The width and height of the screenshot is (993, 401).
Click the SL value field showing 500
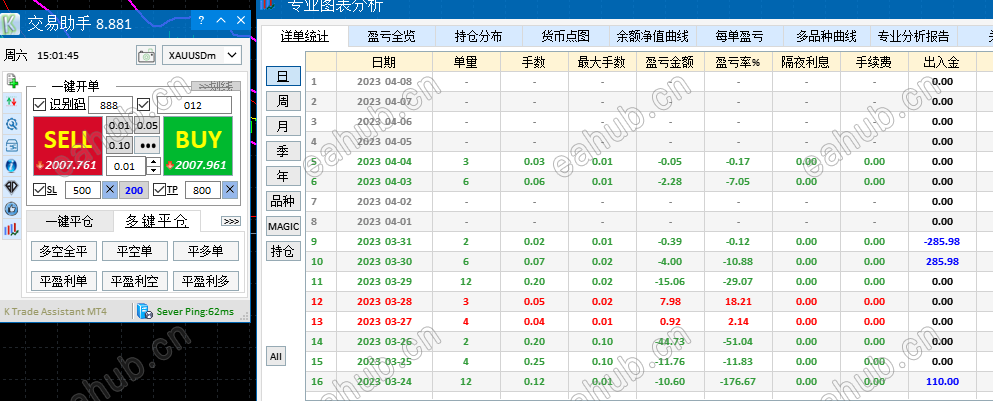[x=82, y=189]
